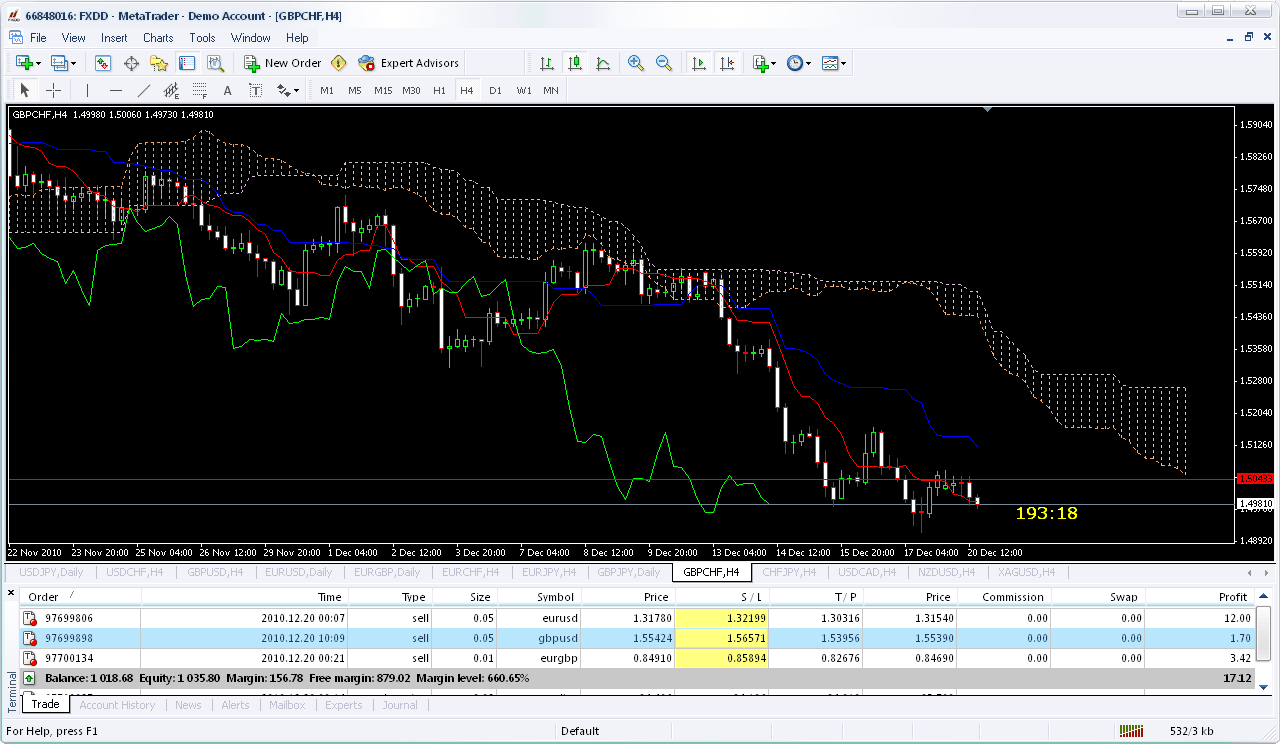The width and height of the screenshot is (1280, 744).
Task: Open the Insert menu
Action: pyautogui.click(x=114, y=38)
